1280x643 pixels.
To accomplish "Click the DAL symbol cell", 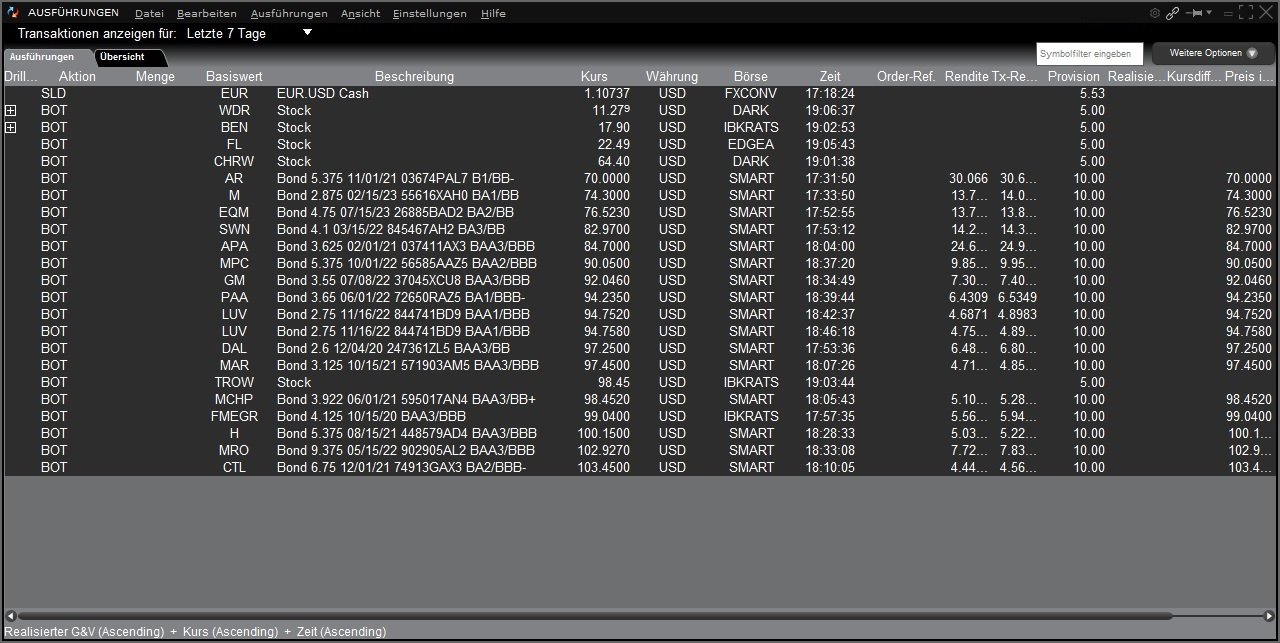I will pyautogui.click(x=234, y=349).
